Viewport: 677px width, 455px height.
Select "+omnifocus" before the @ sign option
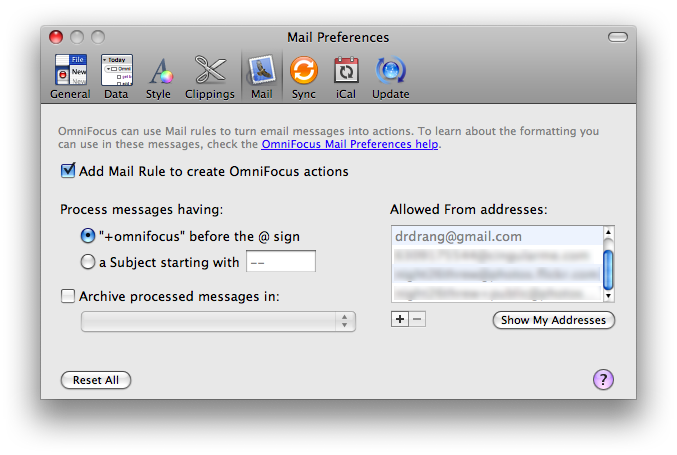click(x=88, y=236)
